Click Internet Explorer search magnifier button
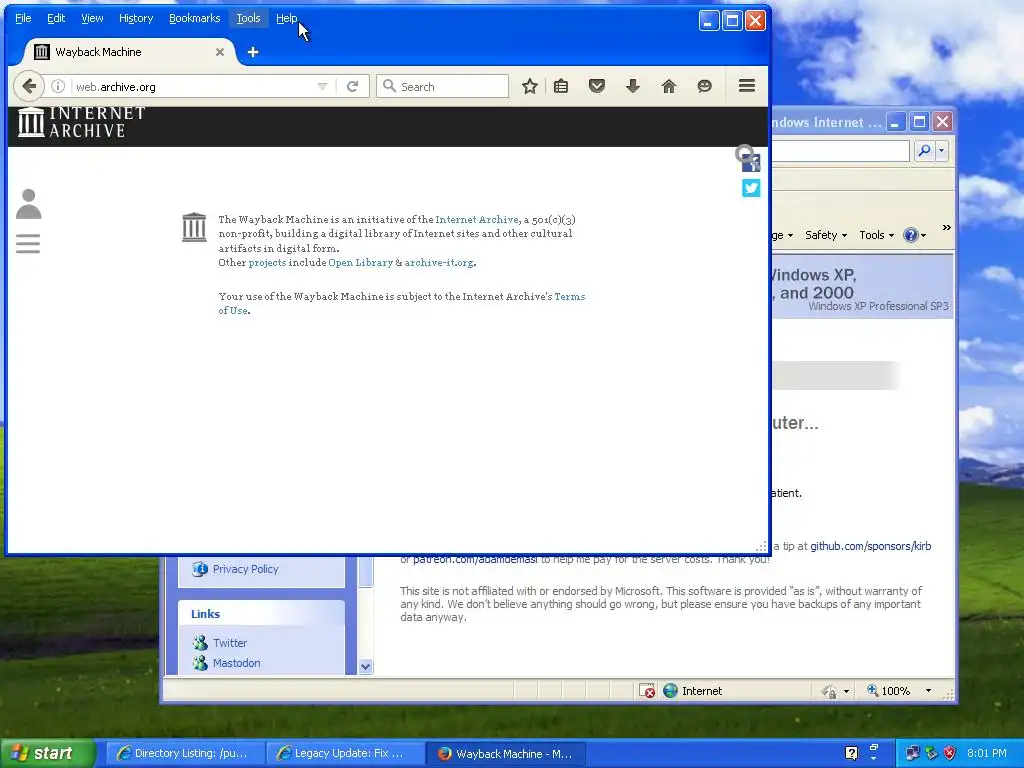Viewport: 1024px width, 768px height. 924,151
